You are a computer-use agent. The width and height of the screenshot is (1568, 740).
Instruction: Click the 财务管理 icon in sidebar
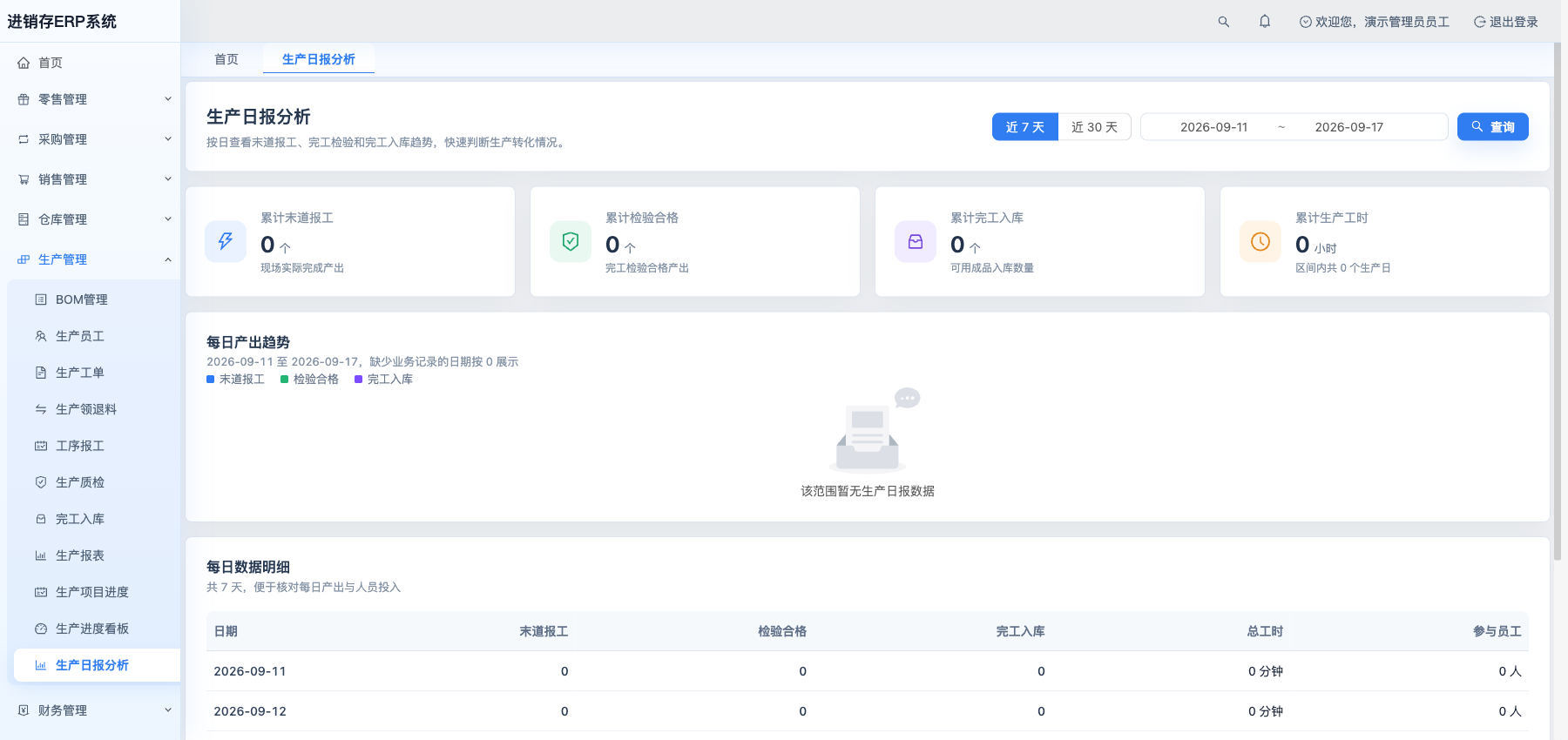click(24, 710)
